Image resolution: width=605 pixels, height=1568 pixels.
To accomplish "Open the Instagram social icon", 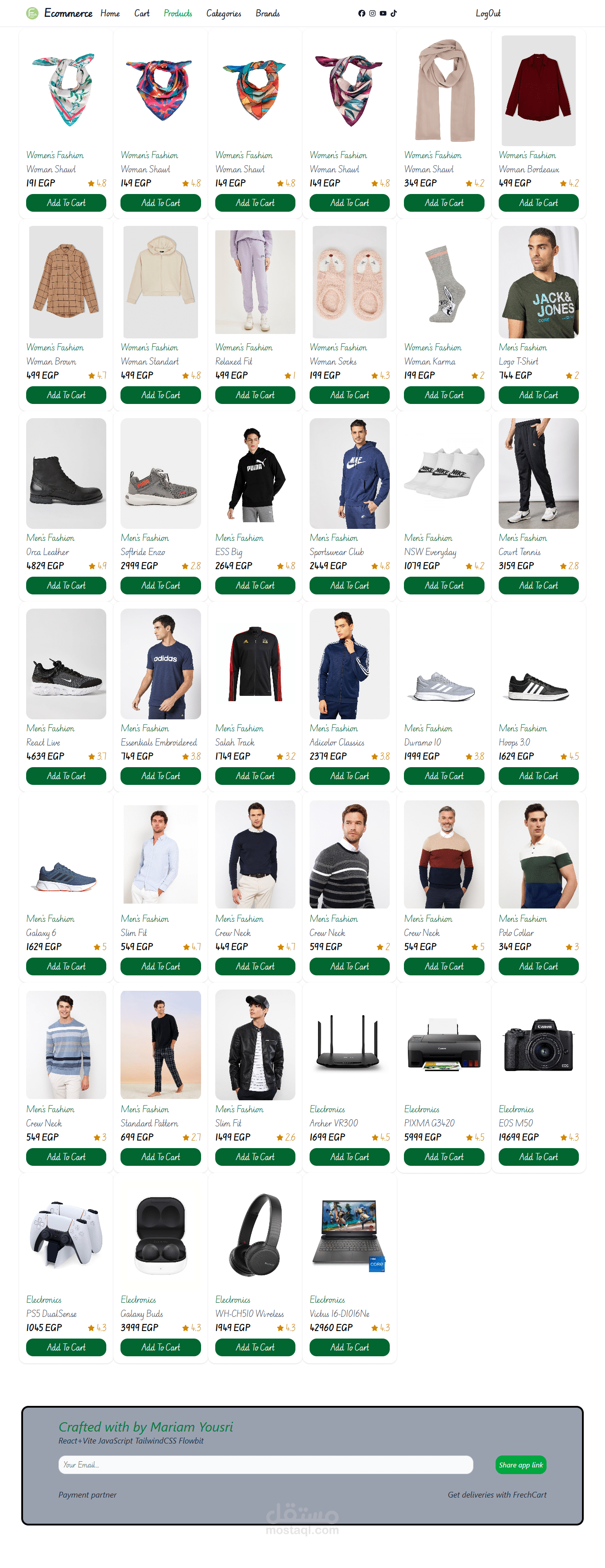I will 372,13.
